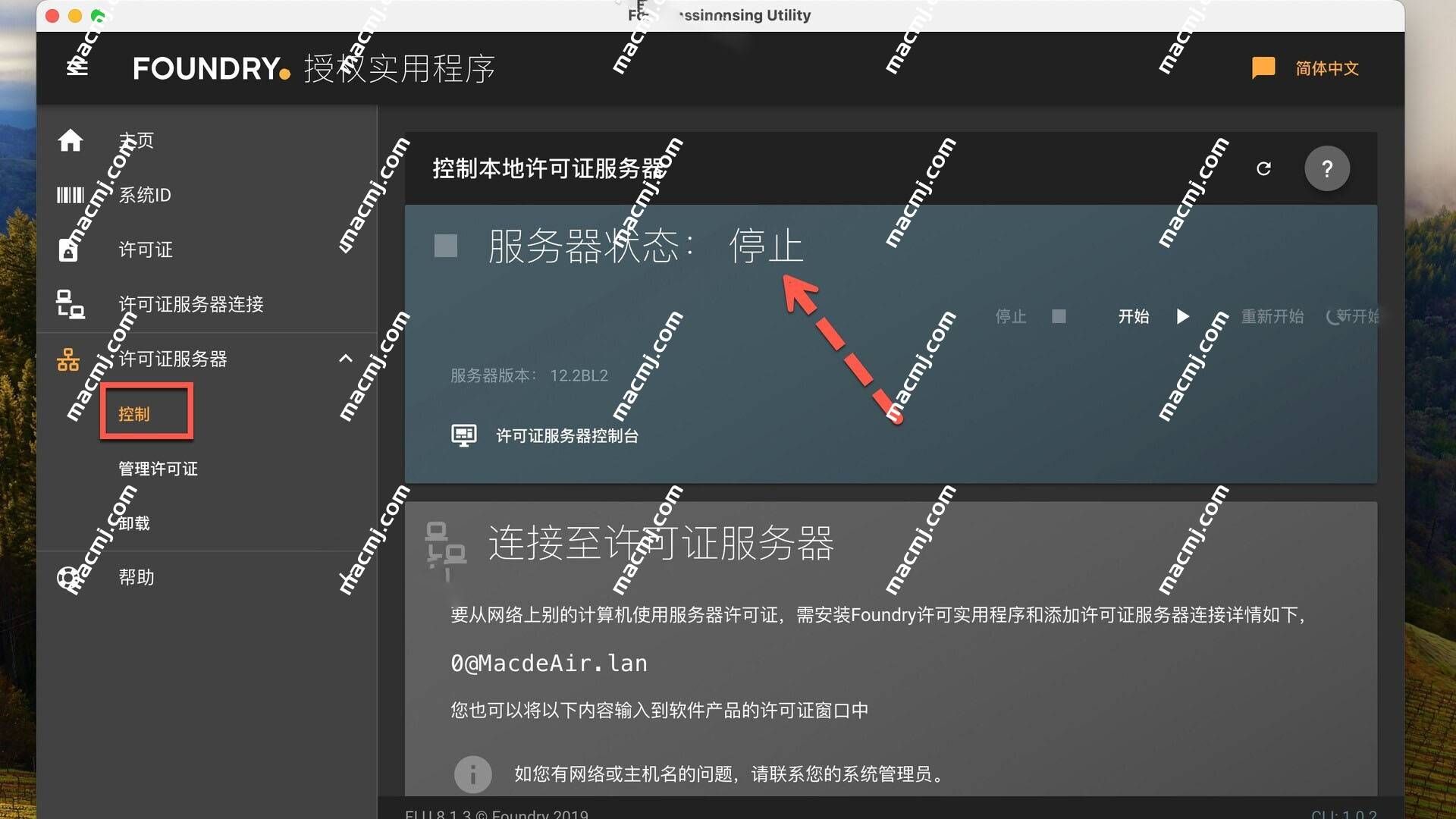Click the FOUNDRY logo in header

[x=212, y=68]
